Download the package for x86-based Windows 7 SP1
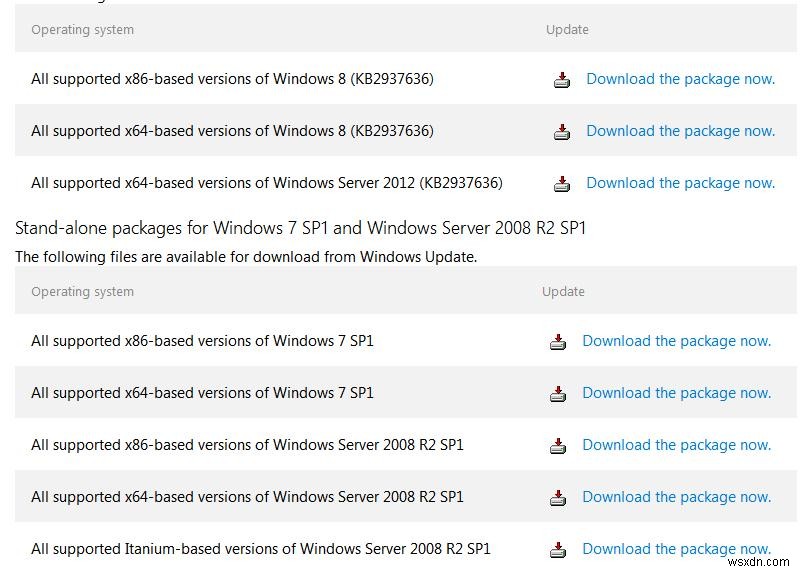 (676, 341)
